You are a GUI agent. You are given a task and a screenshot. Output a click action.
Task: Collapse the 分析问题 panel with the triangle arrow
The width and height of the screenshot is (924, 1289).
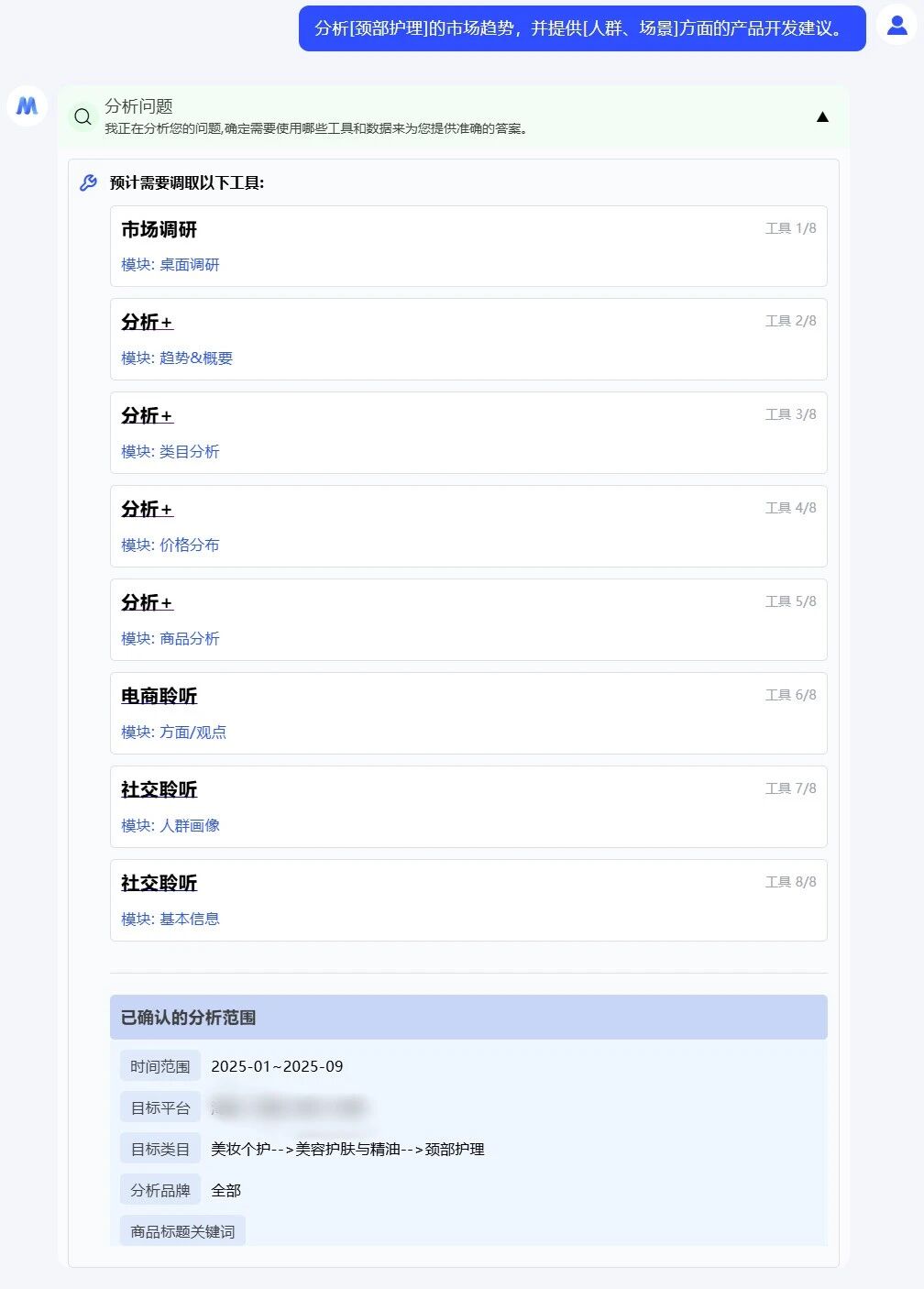click(822, 116)
